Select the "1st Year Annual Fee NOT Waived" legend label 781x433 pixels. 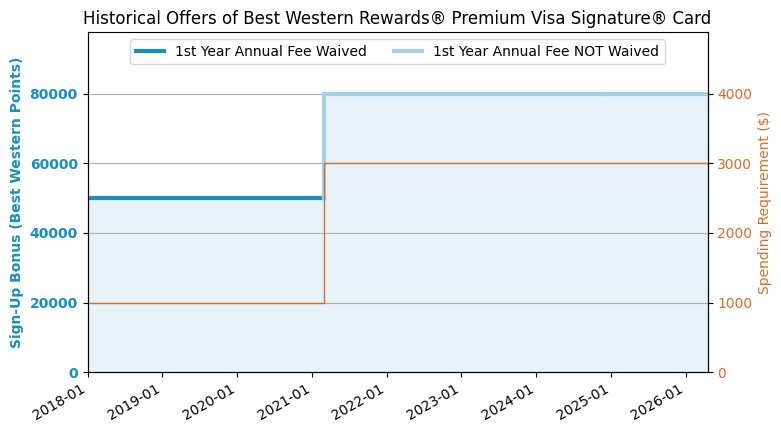(x=545, y=52)
